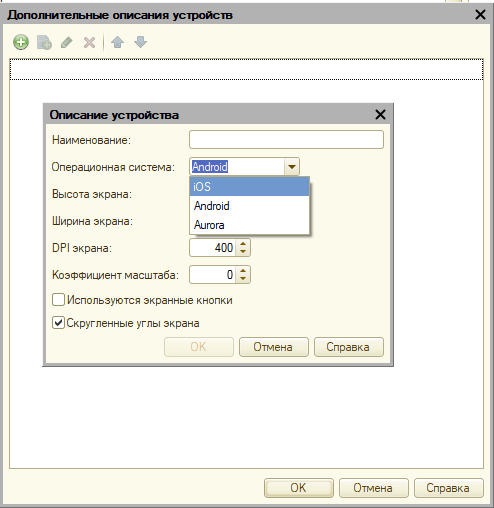Decrease Коэффициент масштаба with down spinner
Viewport: 494px width, 508px height.
tap(243, 278)
